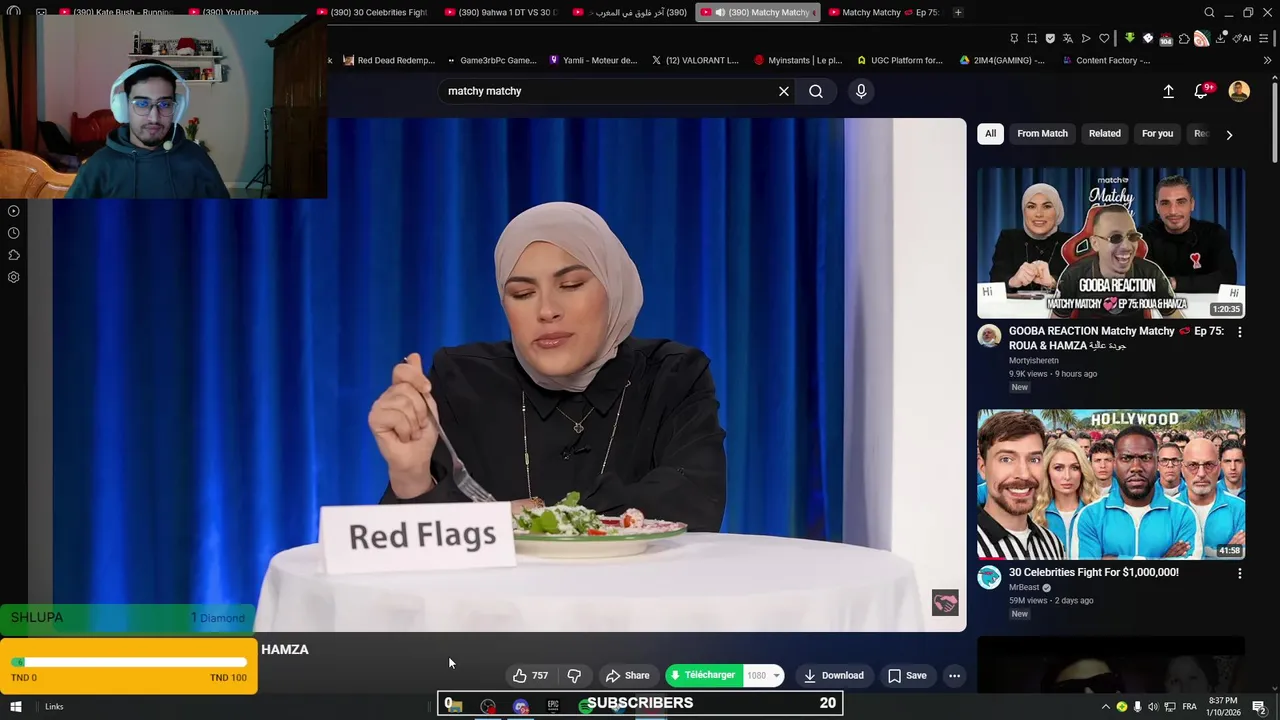The width and height of the screenshot is (1280, 720).
Task: Click the channel watermark in video corner
Action: 945,603
